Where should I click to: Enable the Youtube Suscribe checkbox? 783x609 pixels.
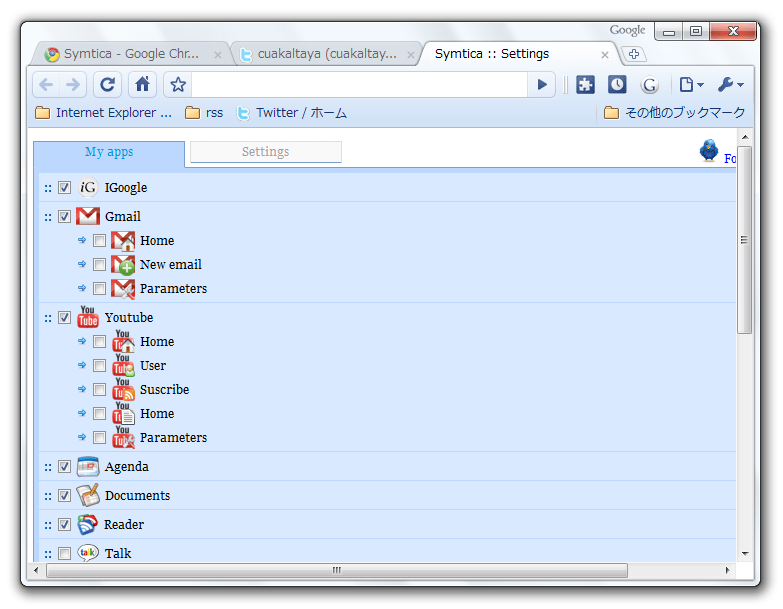[x=99, y=389]
